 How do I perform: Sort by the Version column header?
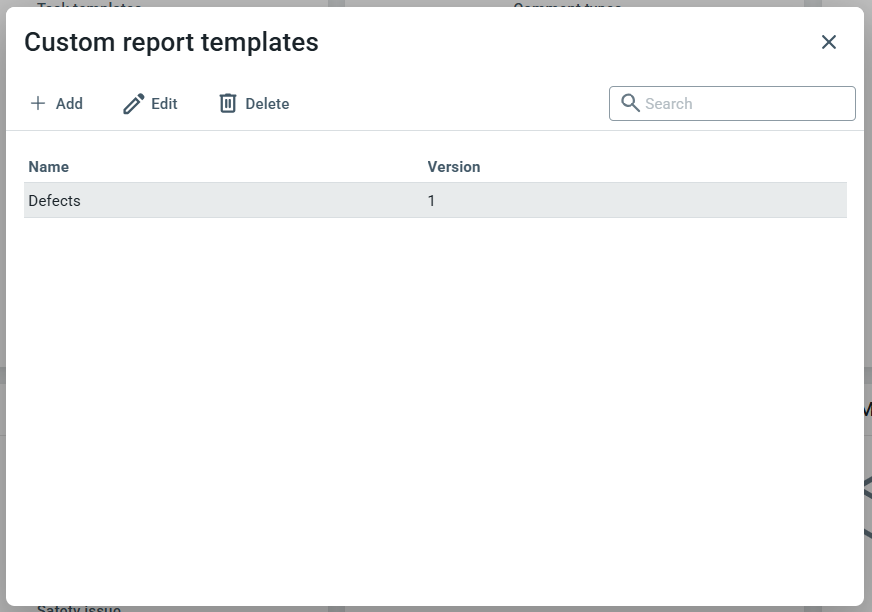point(454,167)
